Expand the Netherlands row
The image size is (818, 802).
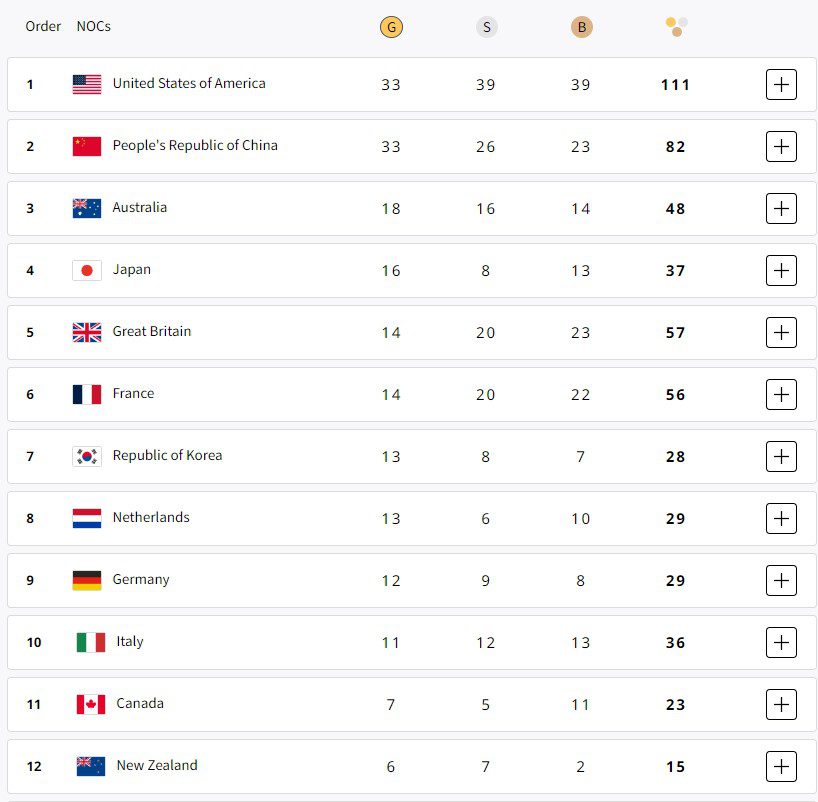click(x=781, y=519)
